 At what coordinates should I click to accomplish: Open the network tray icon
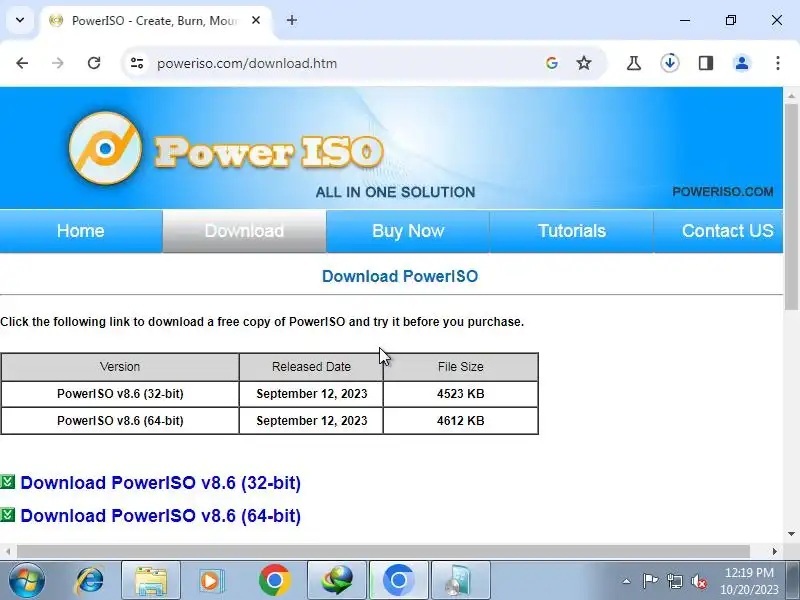675,581
